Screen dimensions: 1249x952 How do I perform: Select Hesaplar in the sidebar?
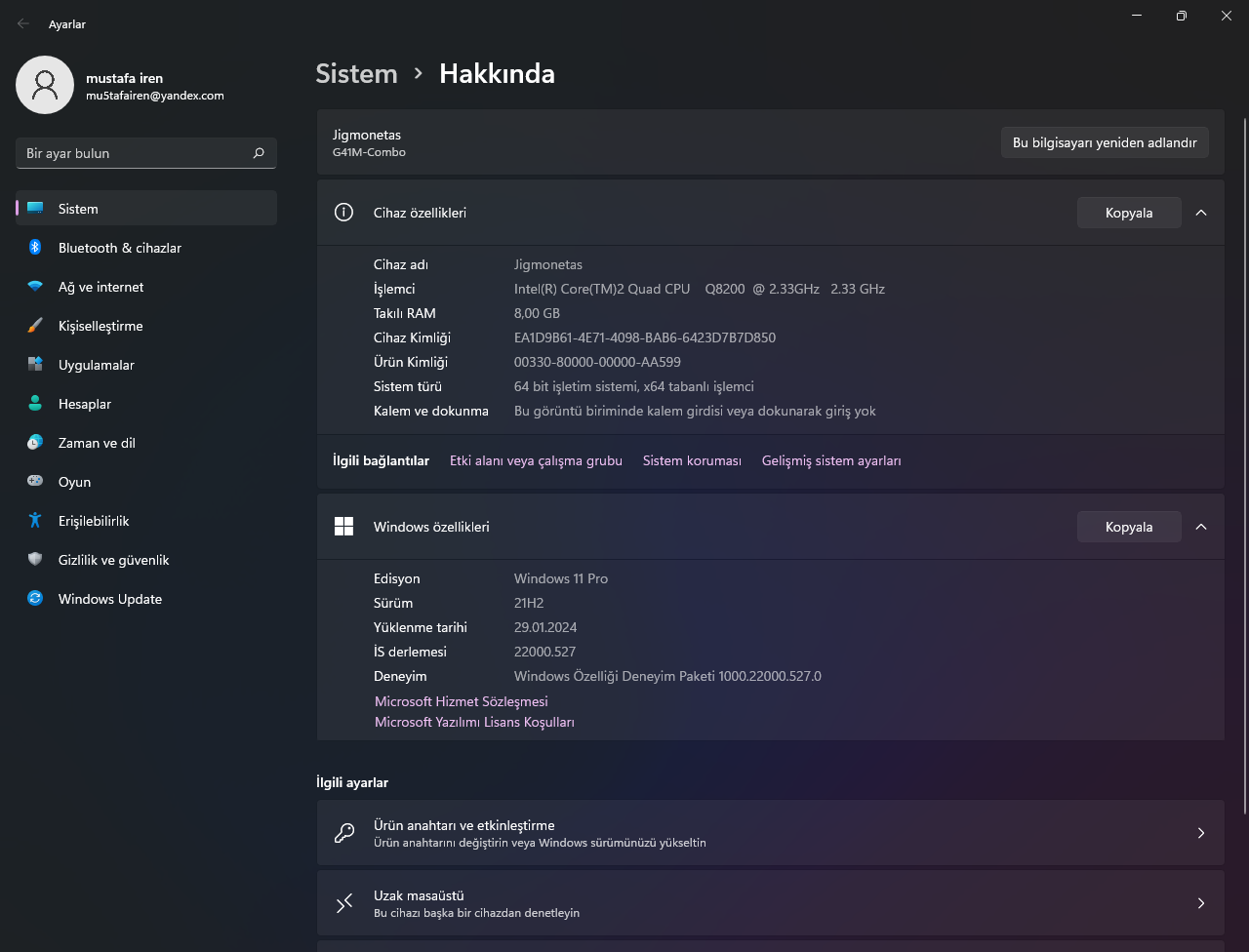click(x=84, y=404)
